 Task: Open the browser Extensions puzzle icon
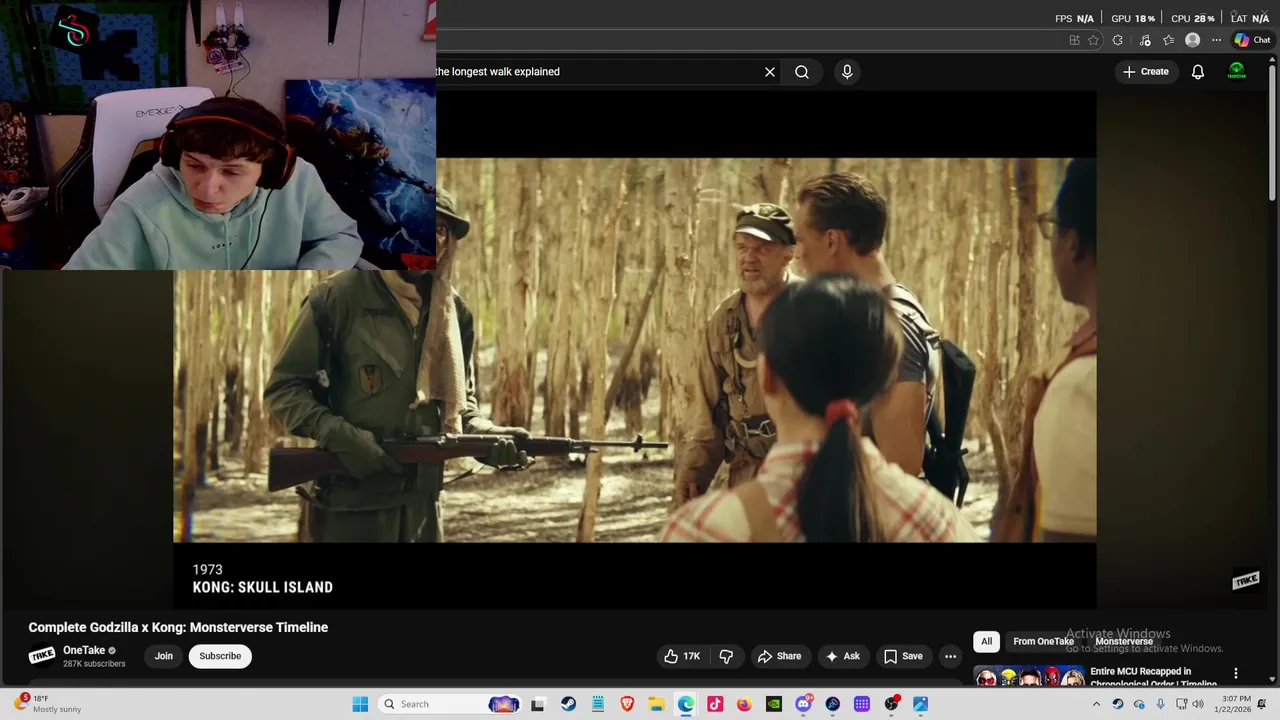[1117, 40]
